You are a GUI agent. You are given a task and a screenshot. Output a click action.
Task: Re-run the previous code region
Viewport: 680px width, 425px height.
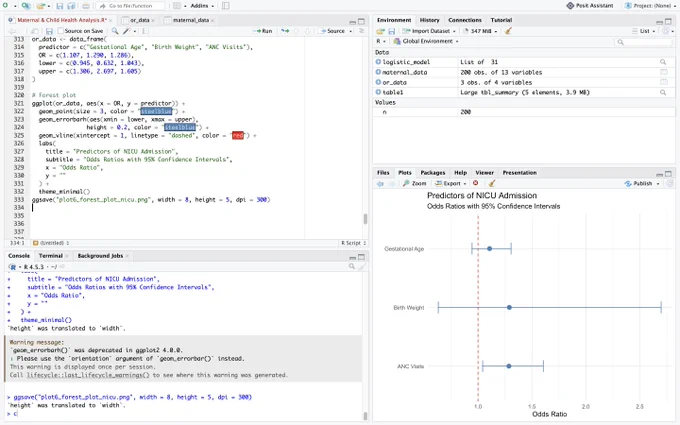point(285,31)
